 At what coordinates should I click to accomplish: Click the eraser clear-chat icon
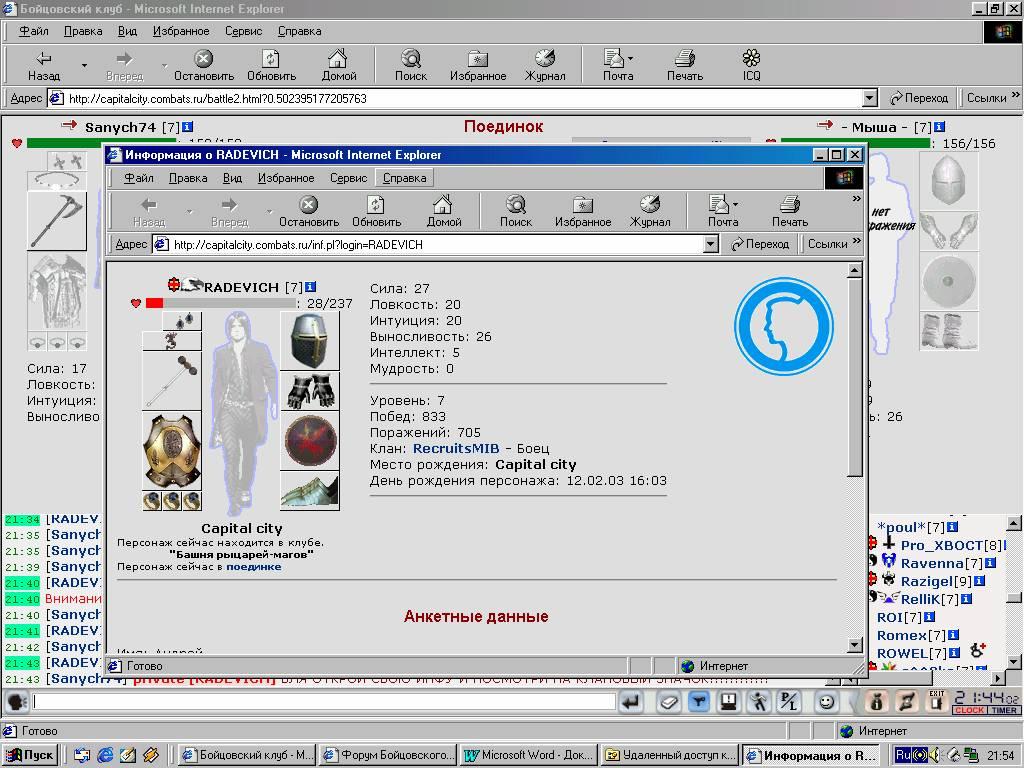coord(668,702)
